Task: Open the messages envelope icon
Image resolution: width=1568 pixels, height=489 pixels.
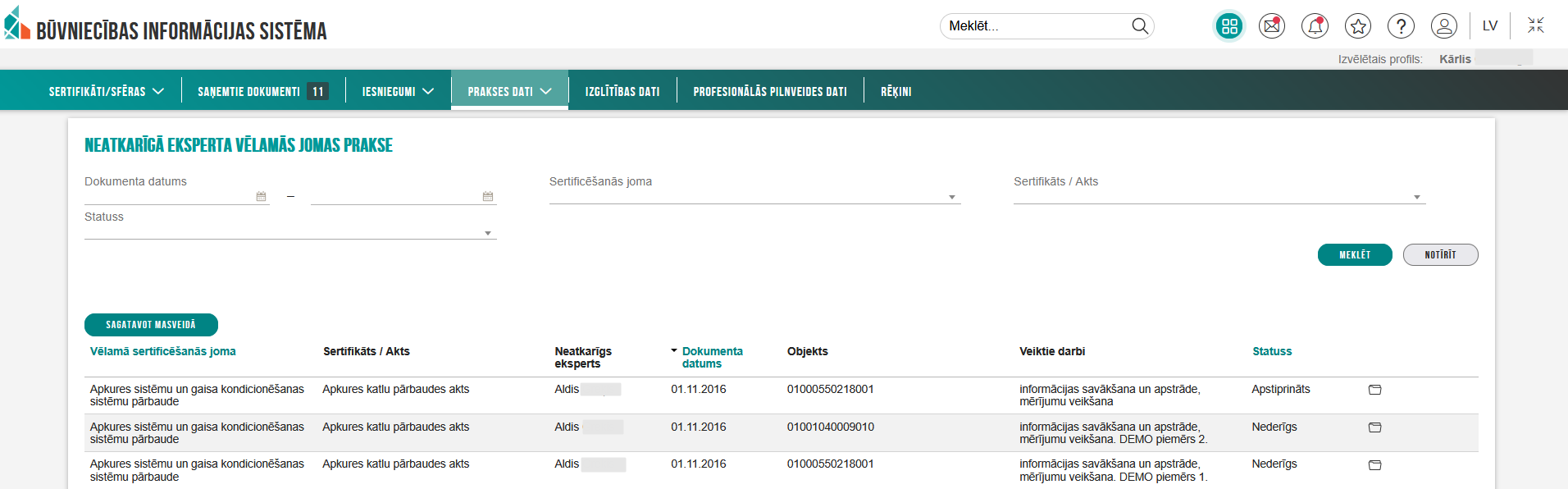Action: tap(1272, 26)
